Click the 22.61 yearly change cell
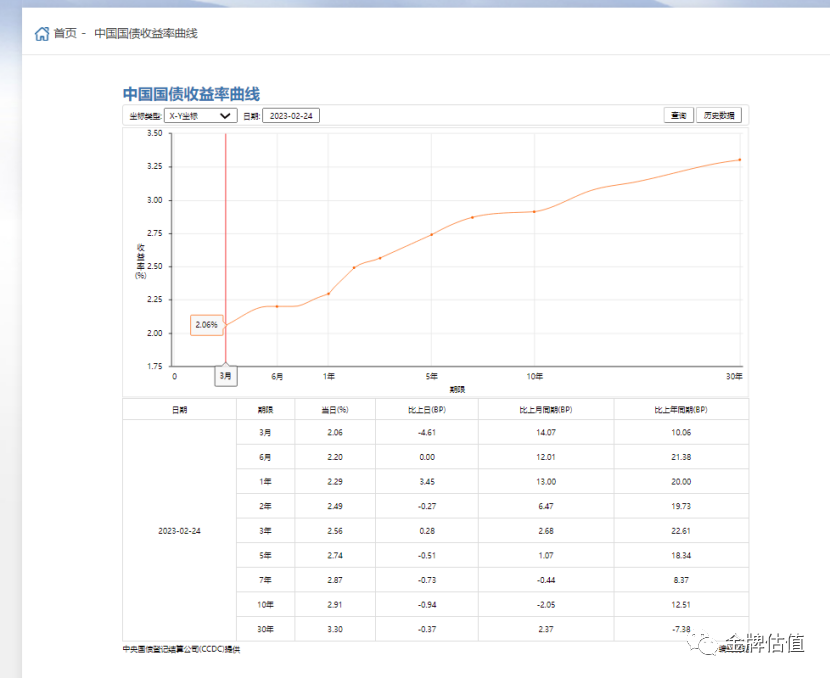Screen dimensions: 831x679 (681, 531)
